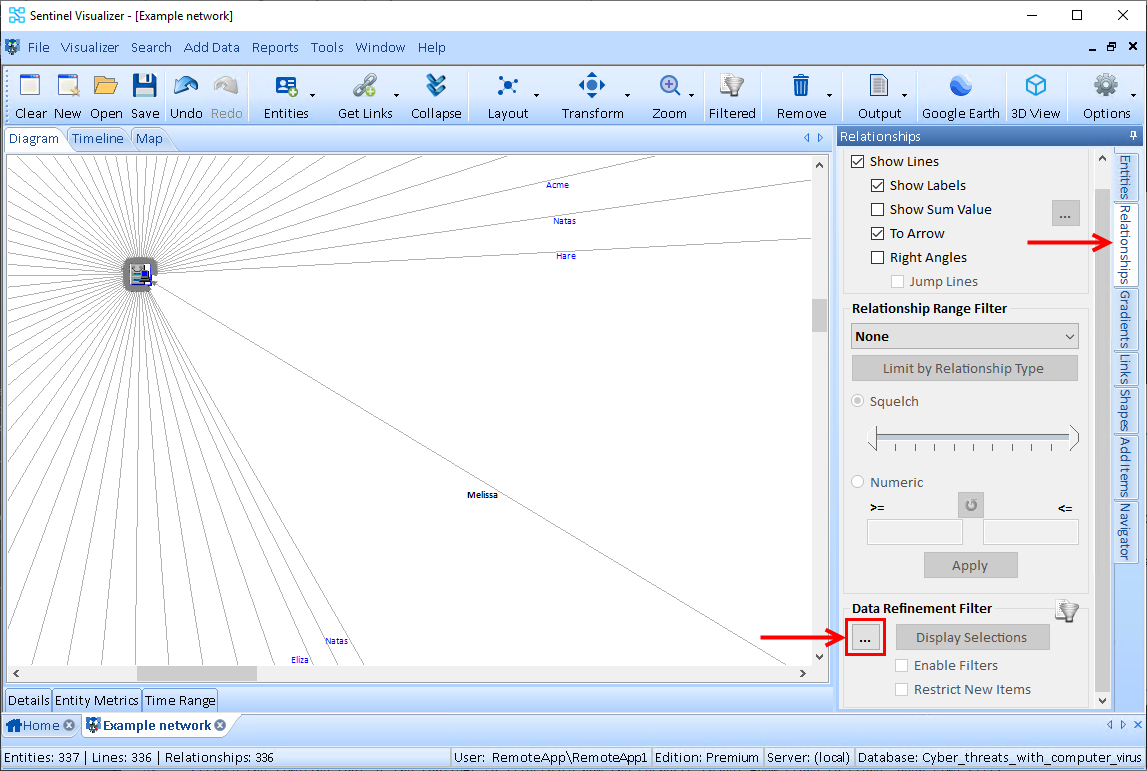Open the Relationship Range Filter dropdown
1147x771 pixels.
click(x=964, y=336)
